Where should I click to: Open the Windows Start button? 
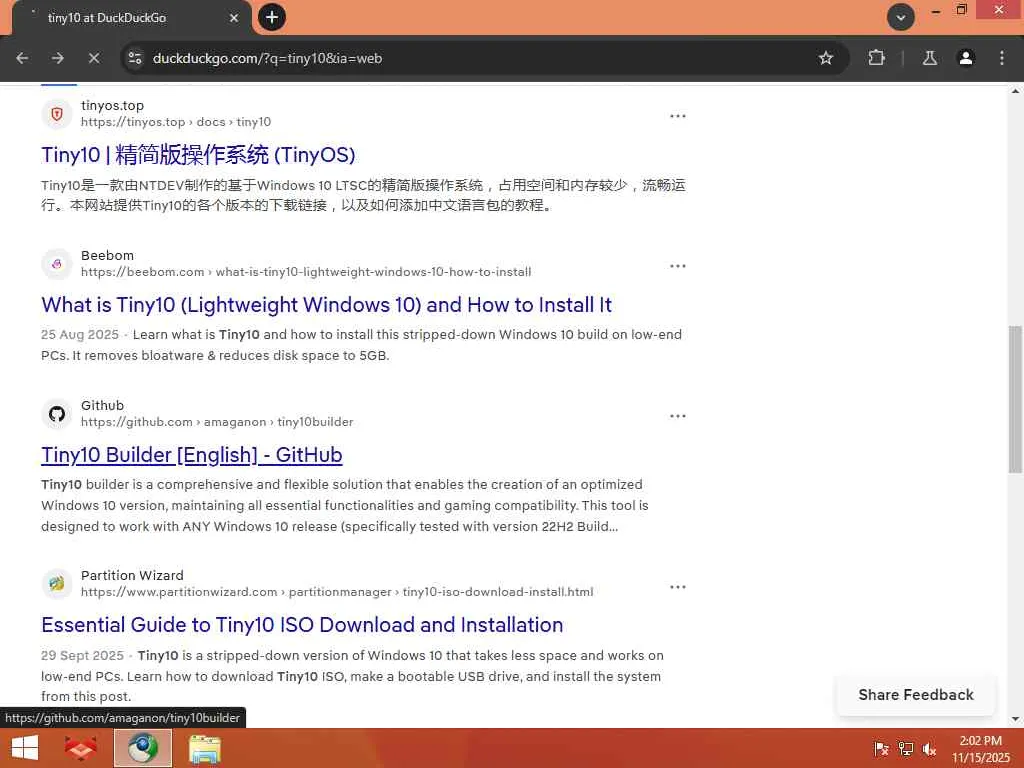coord(25,748)
